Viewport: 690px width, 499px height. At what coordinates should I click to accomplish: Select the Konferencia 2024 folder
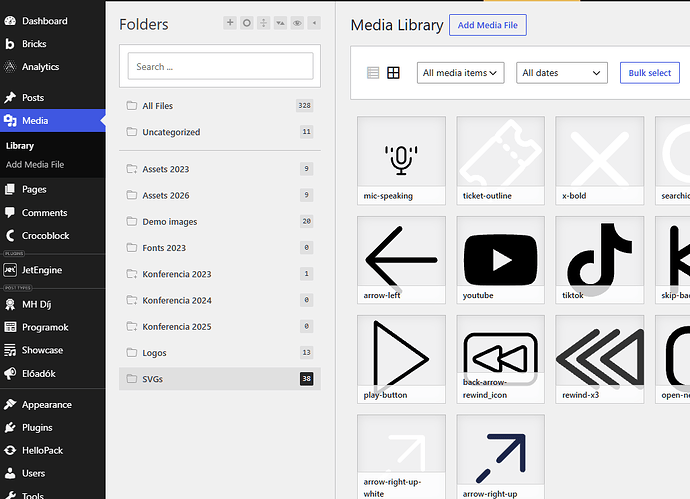point(220,300)
